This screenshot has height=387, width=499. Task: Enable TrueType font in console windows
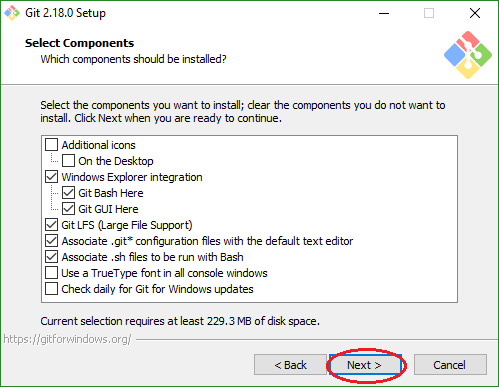click(x=51, y=273)
